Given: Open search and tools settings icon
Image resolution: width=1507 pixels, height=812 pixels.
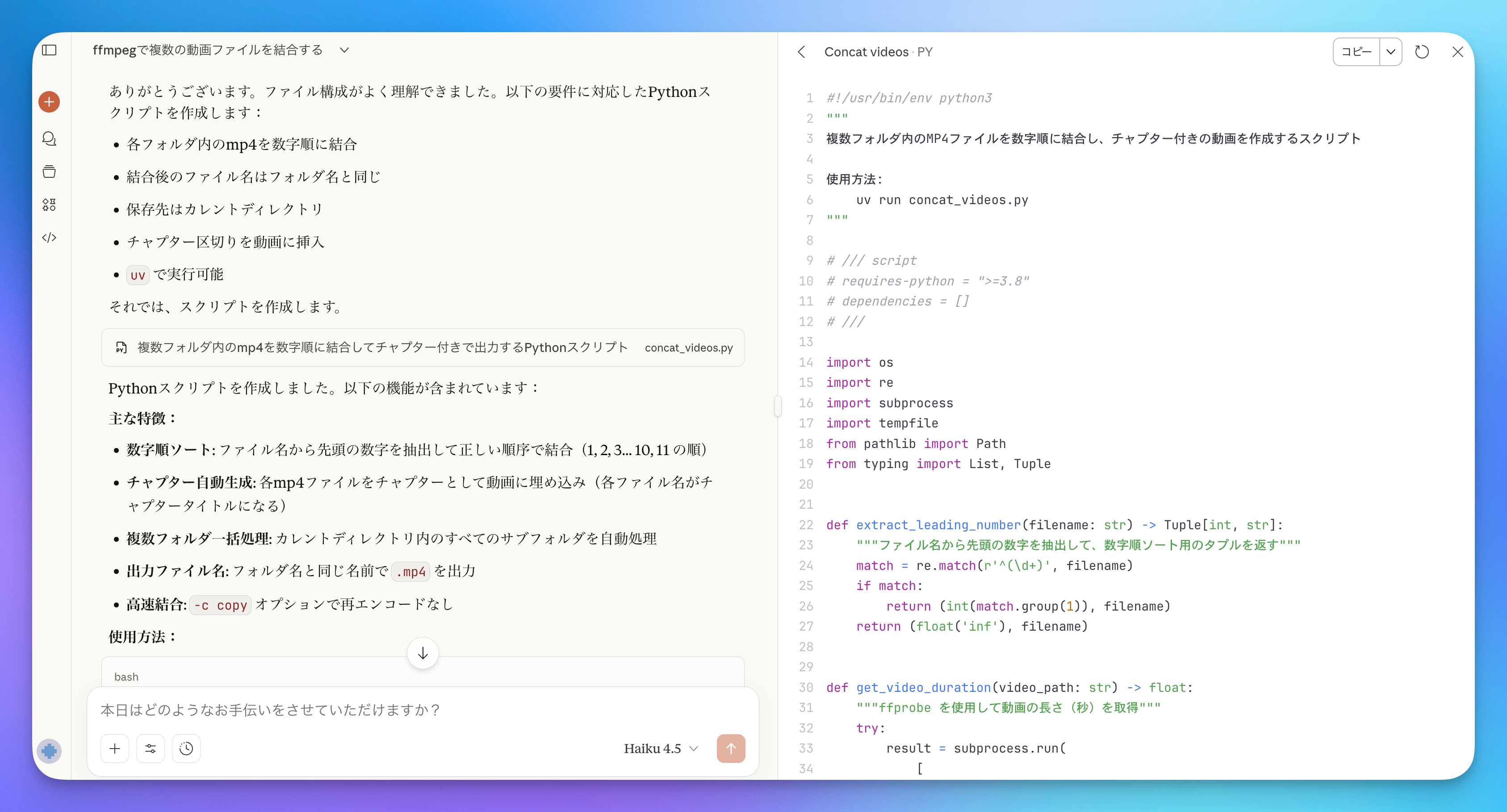Looking at the screenshot, I should [151, 748].
